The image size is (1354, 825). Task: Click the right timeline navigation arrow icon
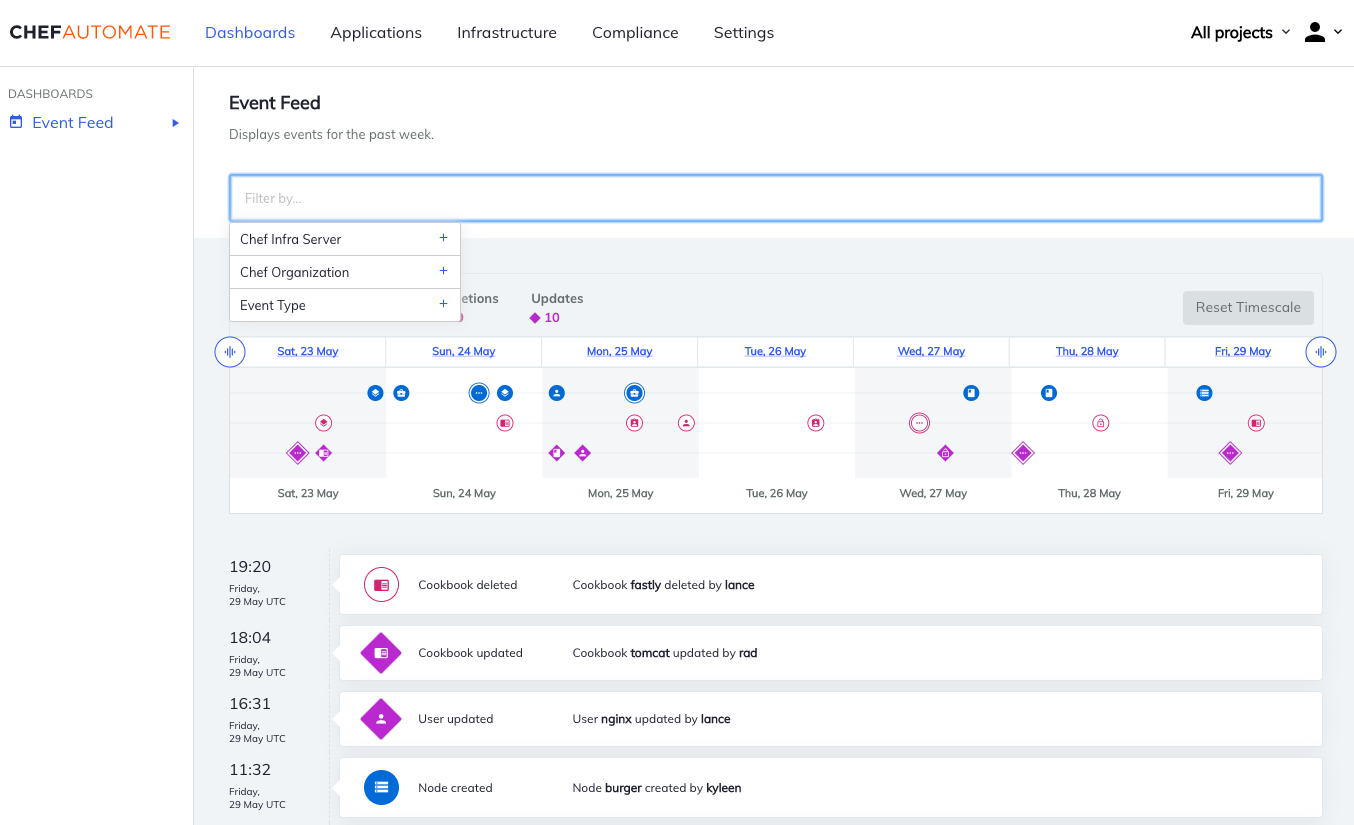(1321, 352)
